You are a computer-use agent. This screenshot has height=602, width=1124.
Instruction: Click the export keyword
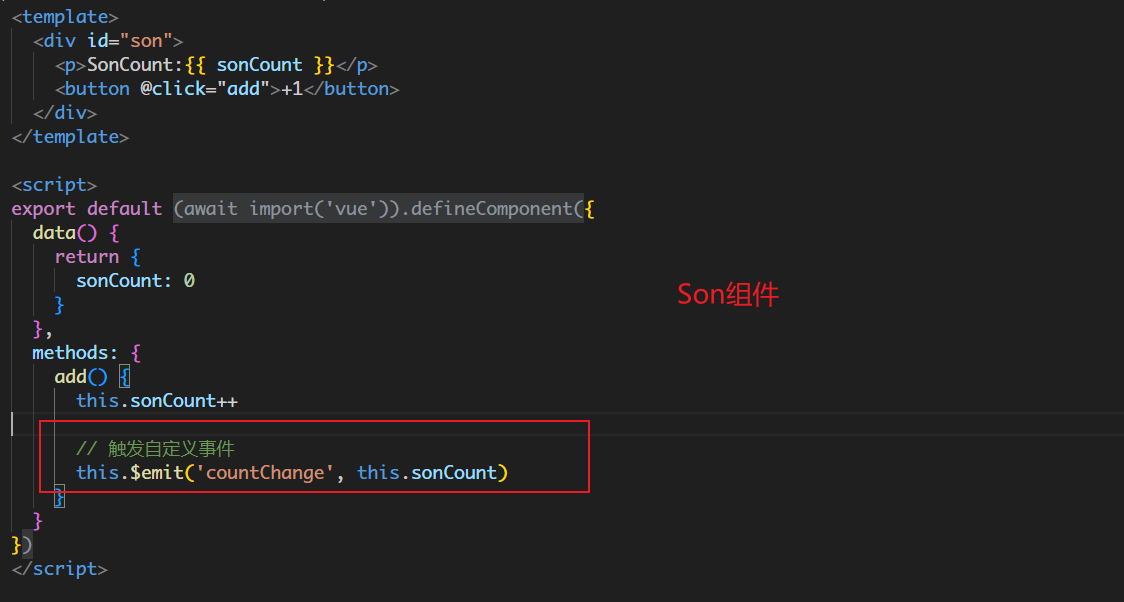pos(43,209)
